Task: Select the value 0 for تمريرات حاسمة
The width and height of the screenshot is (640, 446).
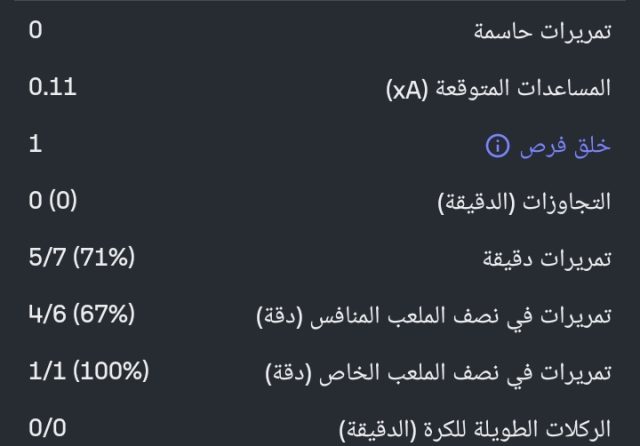Action: tap(36, 30)
